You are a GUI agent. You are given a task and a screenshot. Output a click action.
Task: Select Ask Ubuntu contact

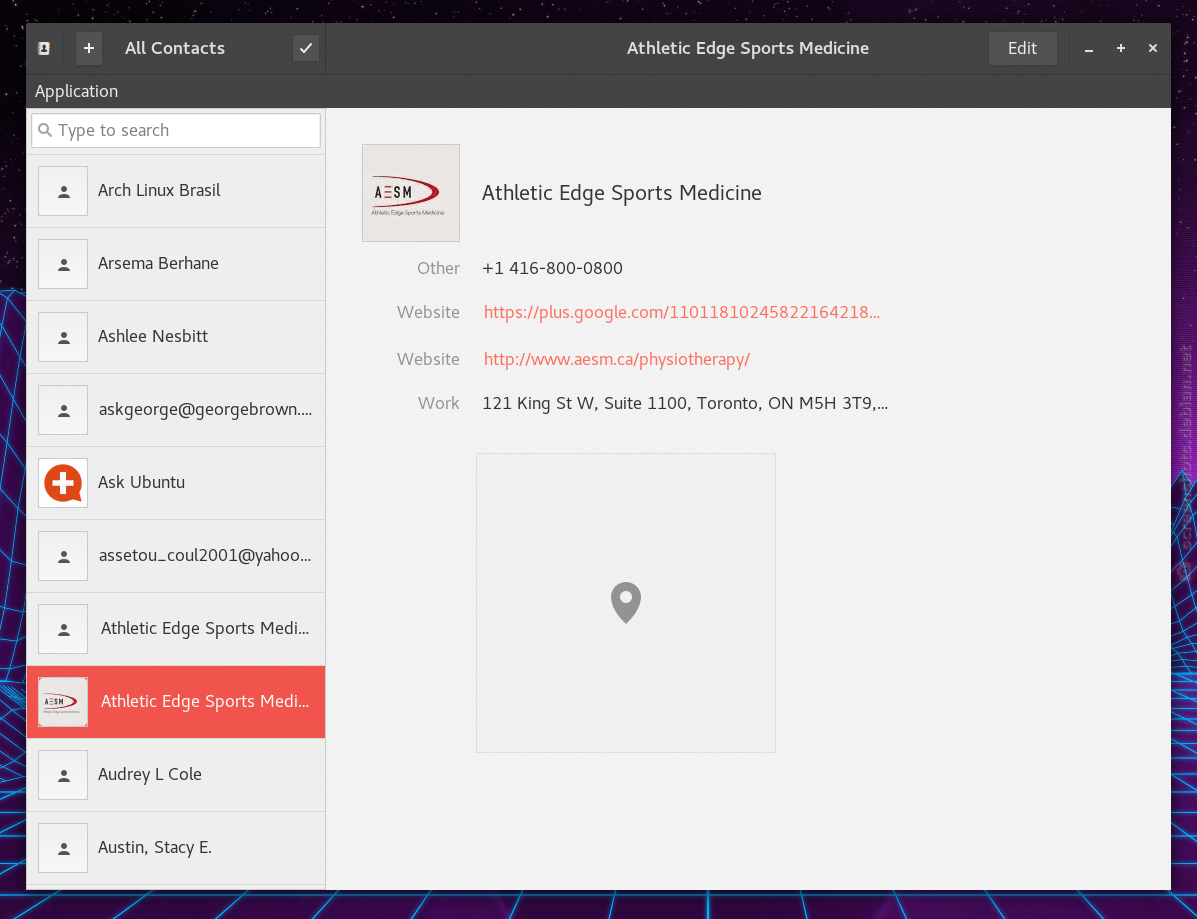click(x=176, y=483)
